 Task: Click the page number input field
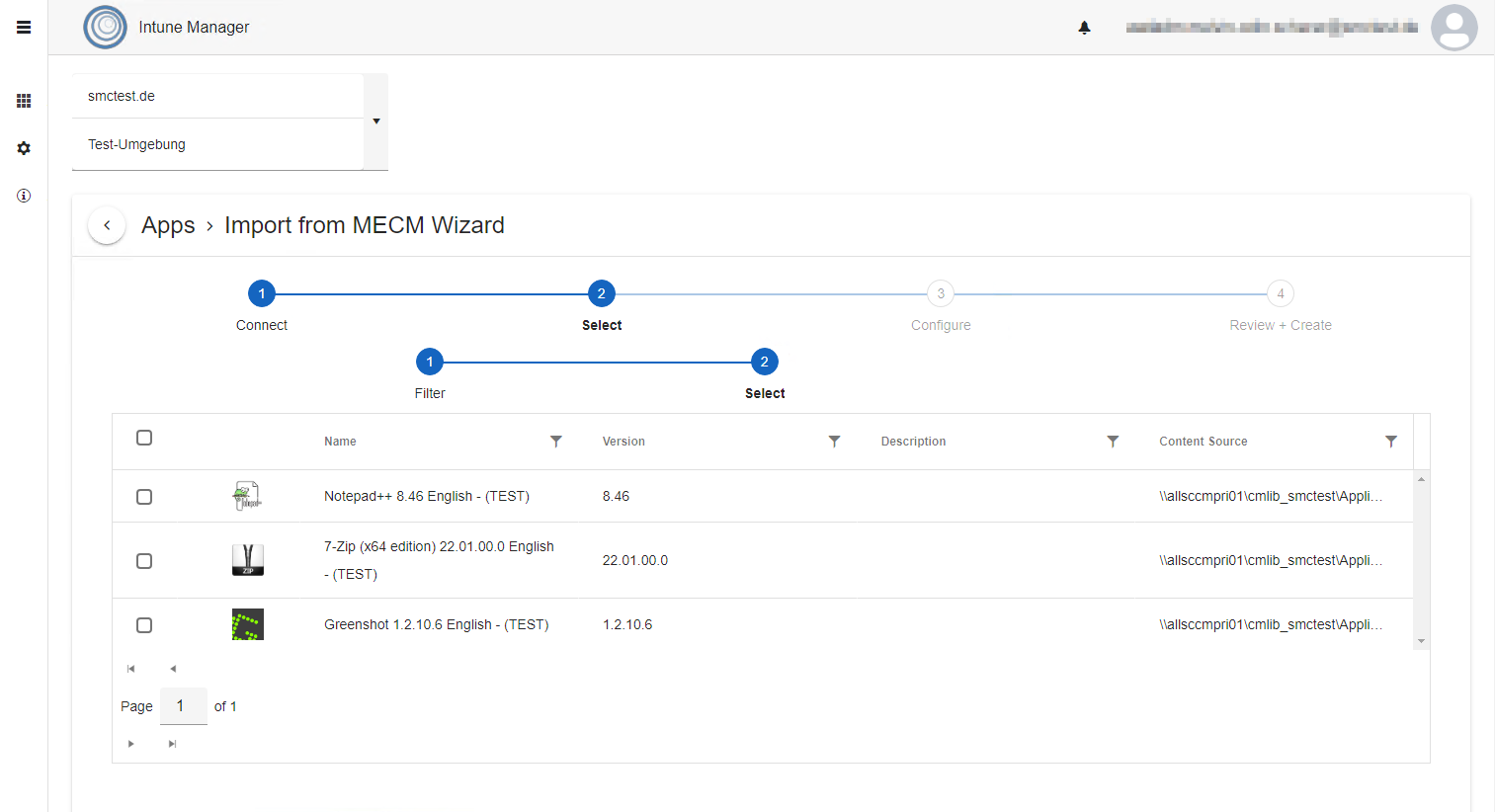tap(184, 705)
